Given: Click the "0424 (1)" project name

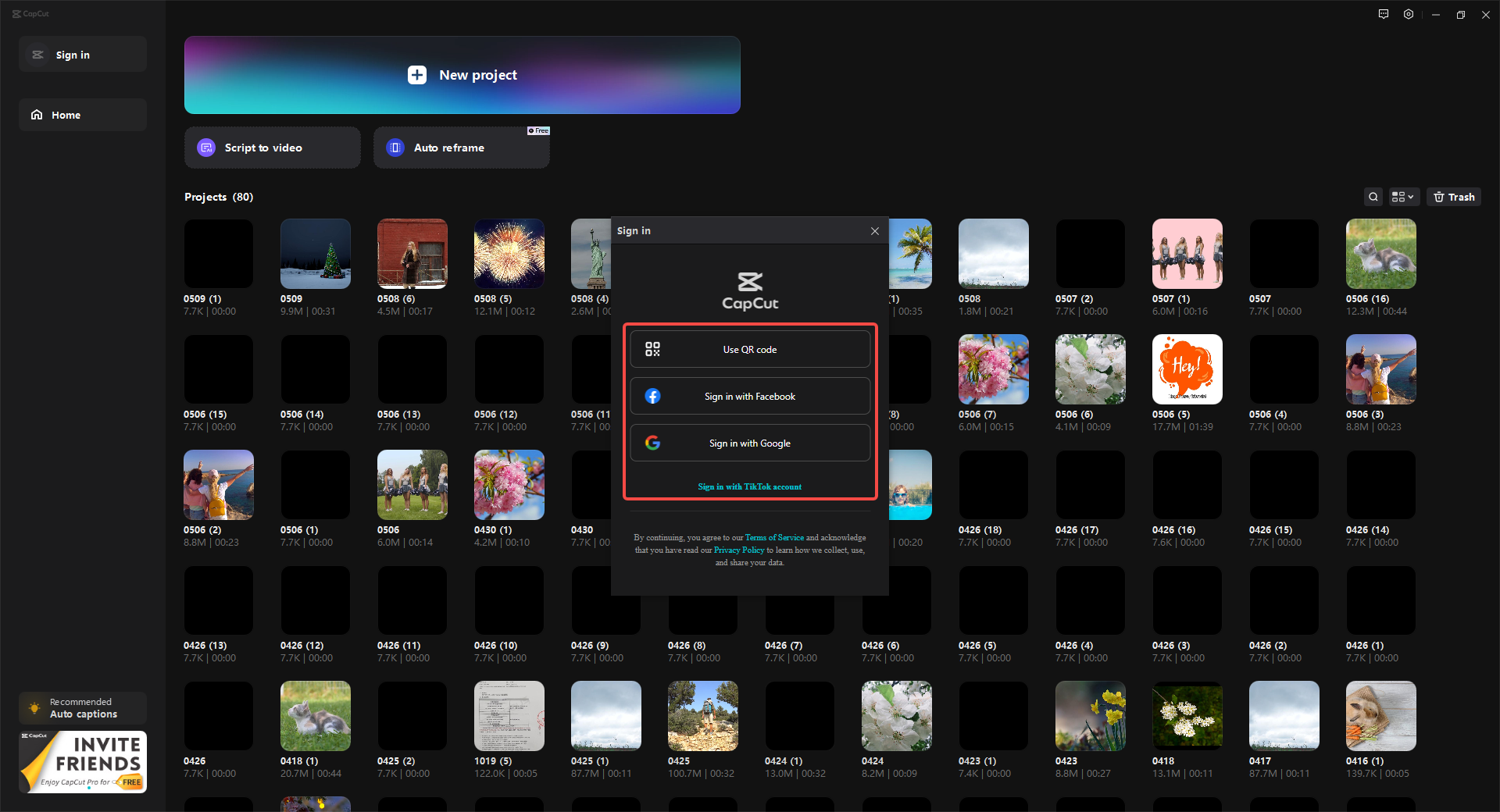Looking at the screenshot, I should [784, 761].
